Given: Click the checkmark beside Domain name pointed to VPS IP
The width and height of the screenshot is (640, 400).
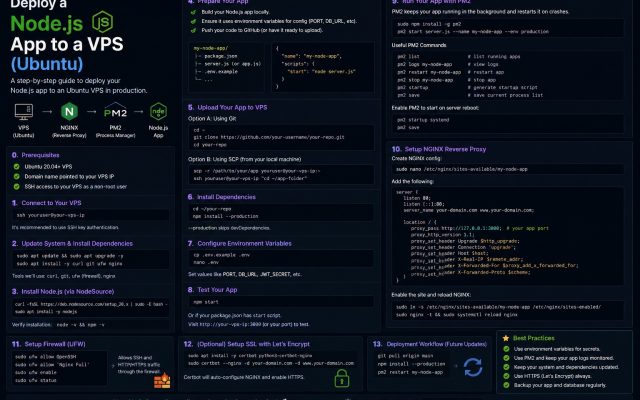Looking at the screenshot, I should pyautogui.click(x=17, y=177).
